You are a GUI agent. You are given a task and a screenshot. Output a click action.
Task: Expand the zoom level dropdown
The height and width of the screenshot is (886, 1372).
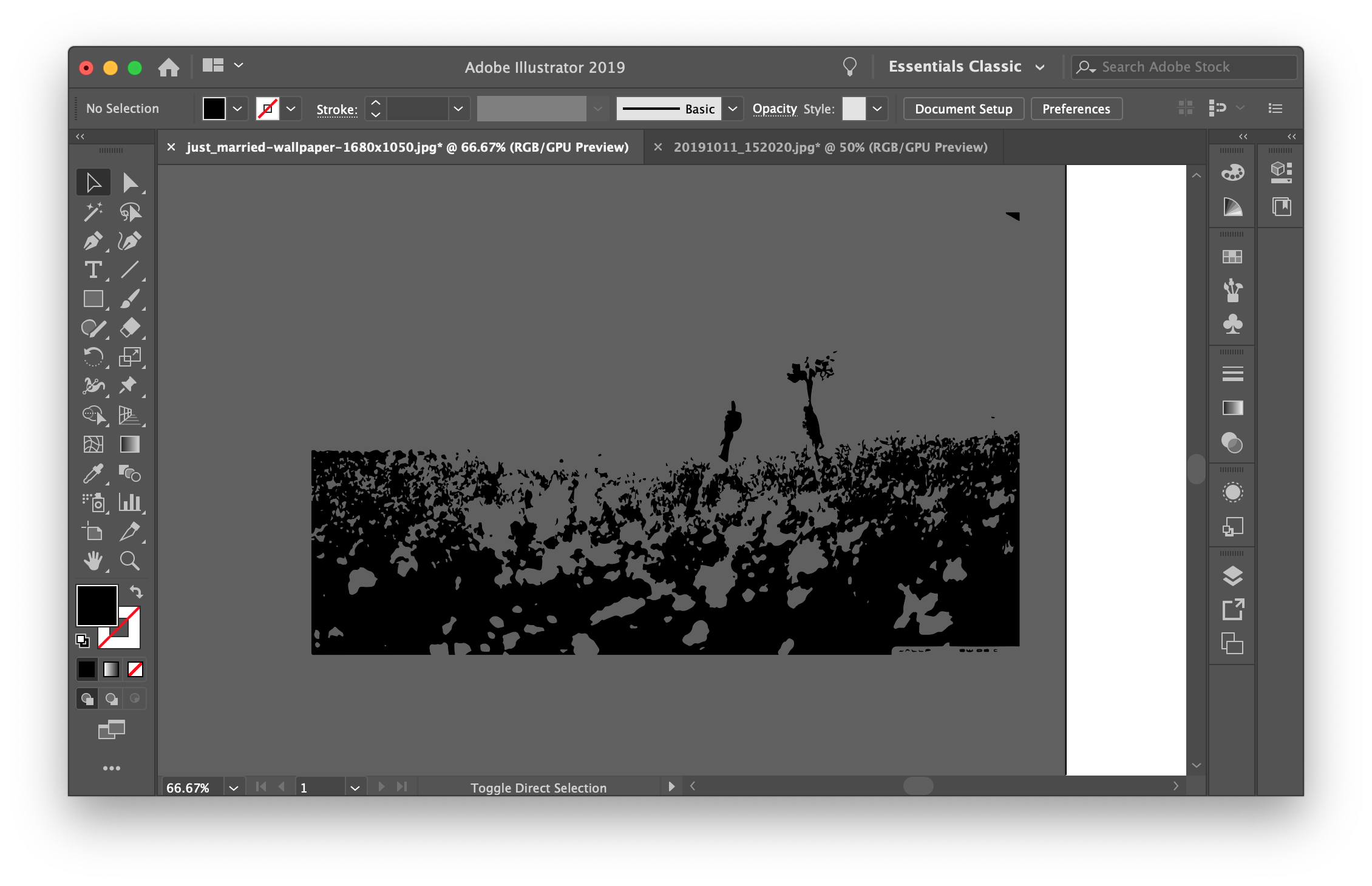(x=234, y=788)
